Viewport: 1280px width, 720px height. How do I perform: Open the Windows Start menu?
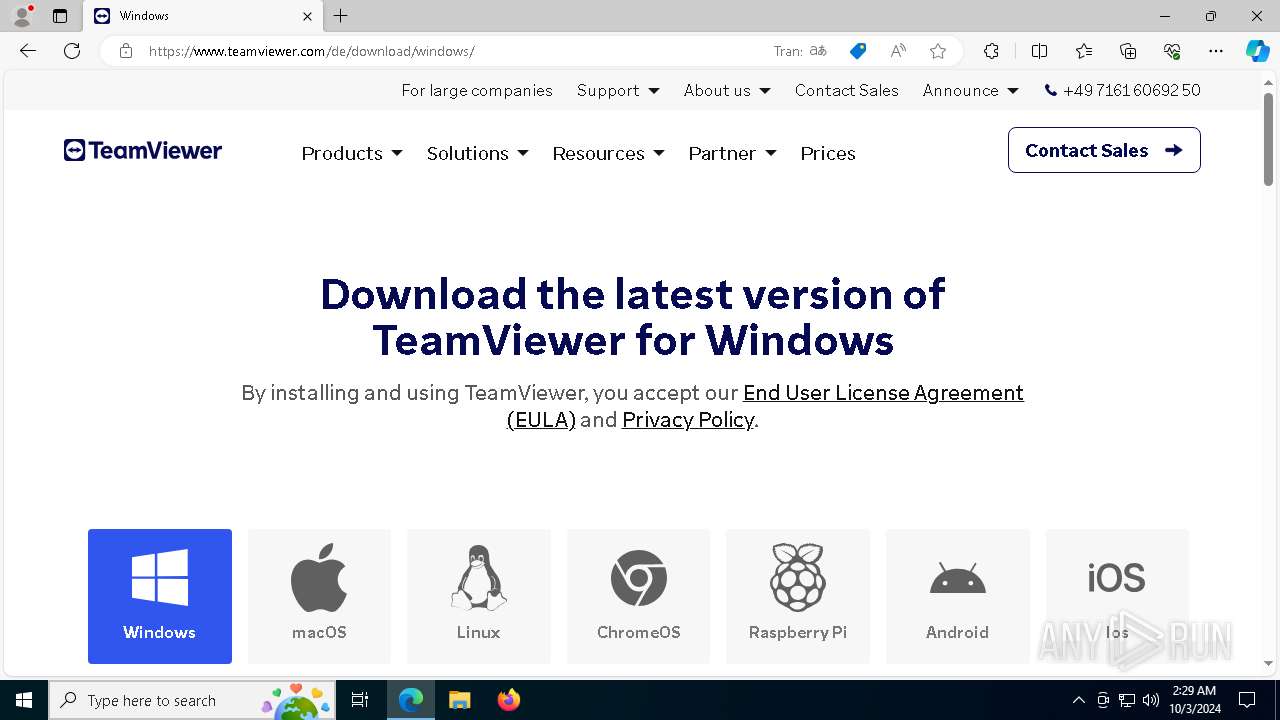(24, 700)
